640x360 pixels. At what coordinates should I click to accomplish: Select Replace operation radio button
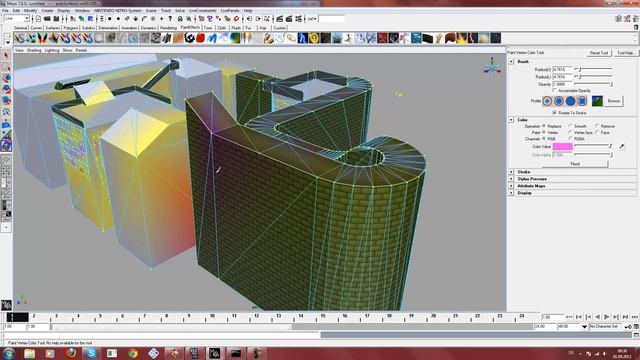[544, 126]
